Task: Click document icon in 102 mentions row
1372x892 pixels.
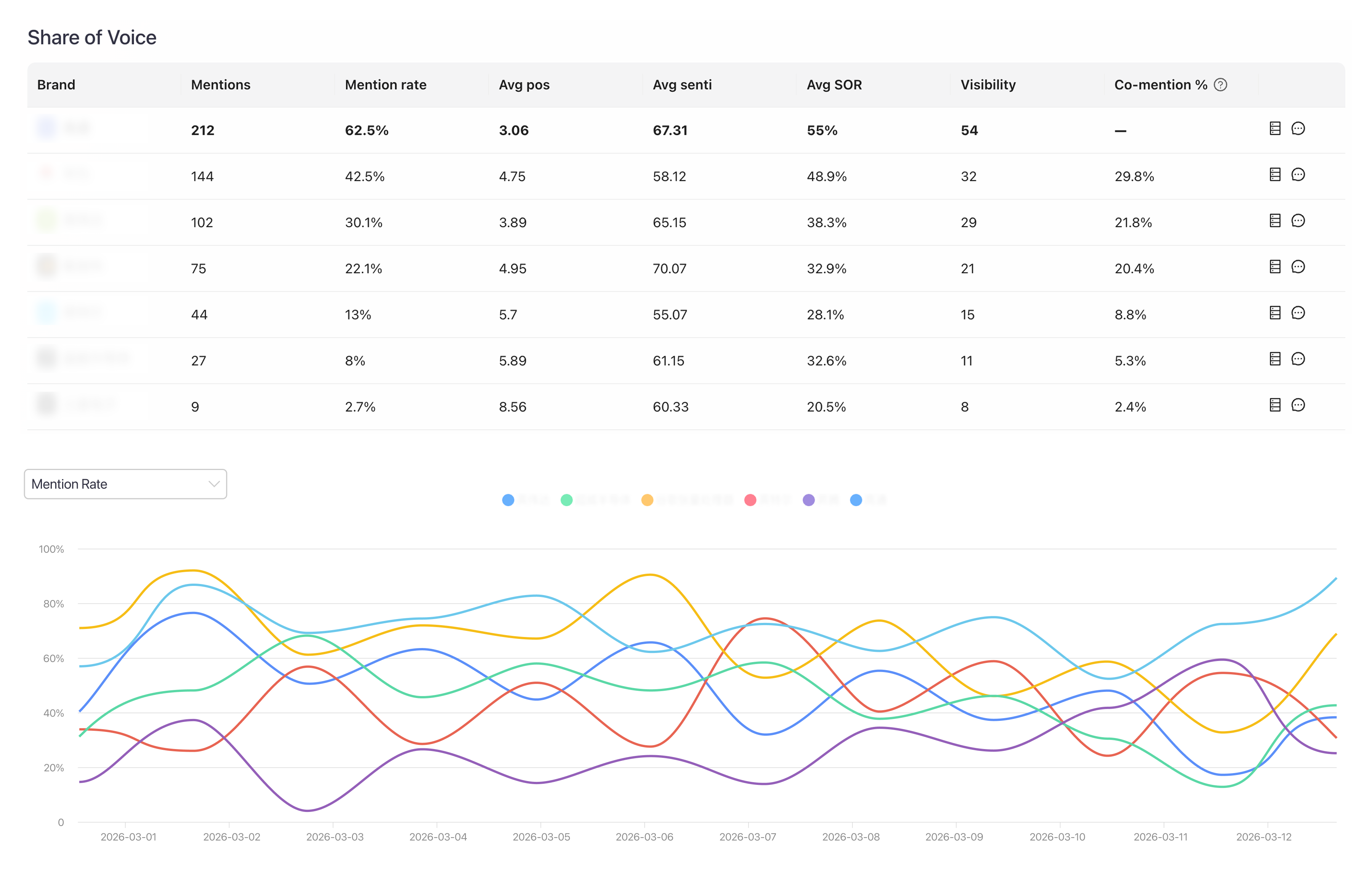Action: click(1274, 221)
